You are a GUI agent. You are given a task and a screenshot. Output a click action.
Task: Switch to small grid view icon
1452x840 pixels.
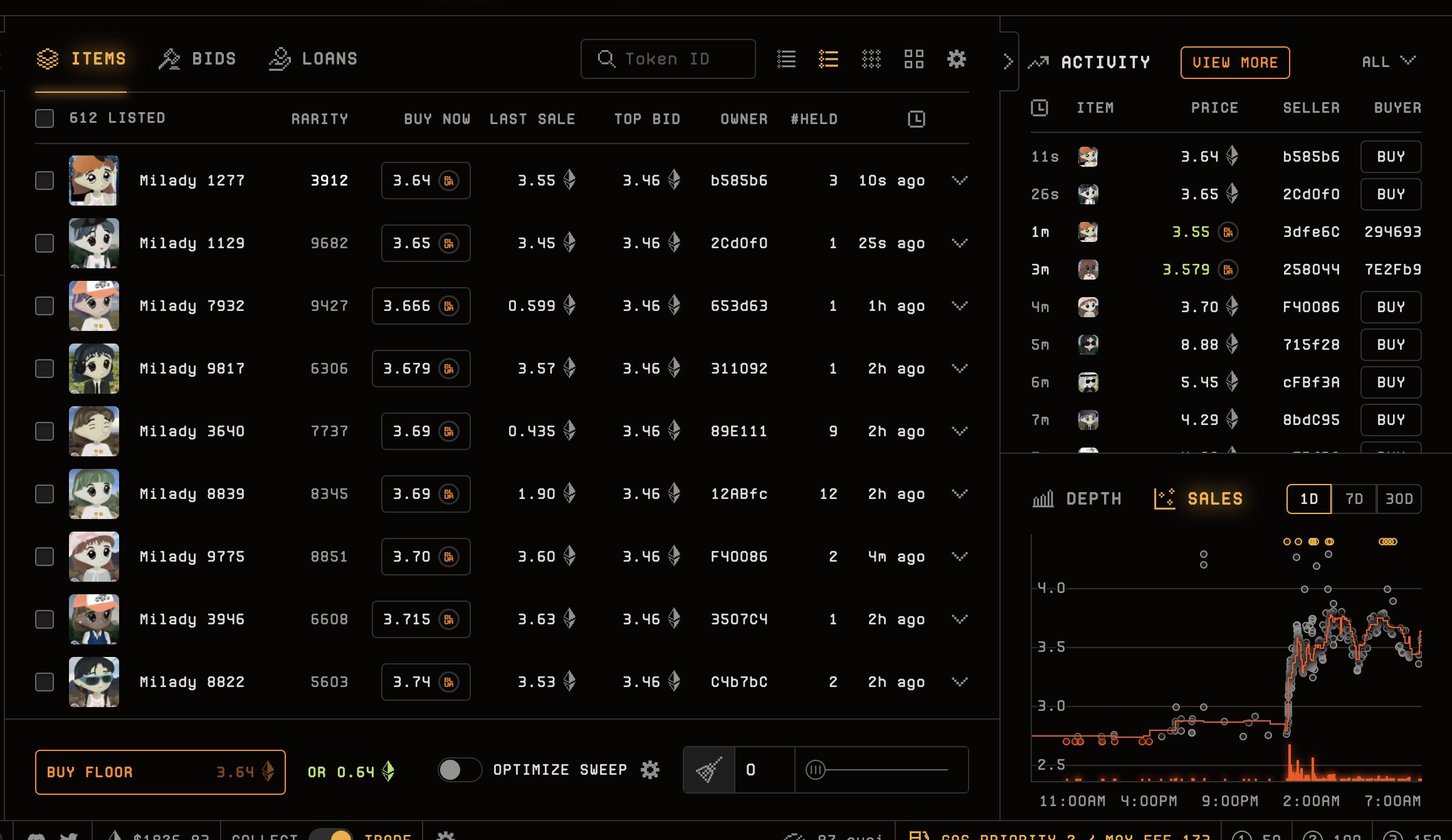[x=871, y=59]
